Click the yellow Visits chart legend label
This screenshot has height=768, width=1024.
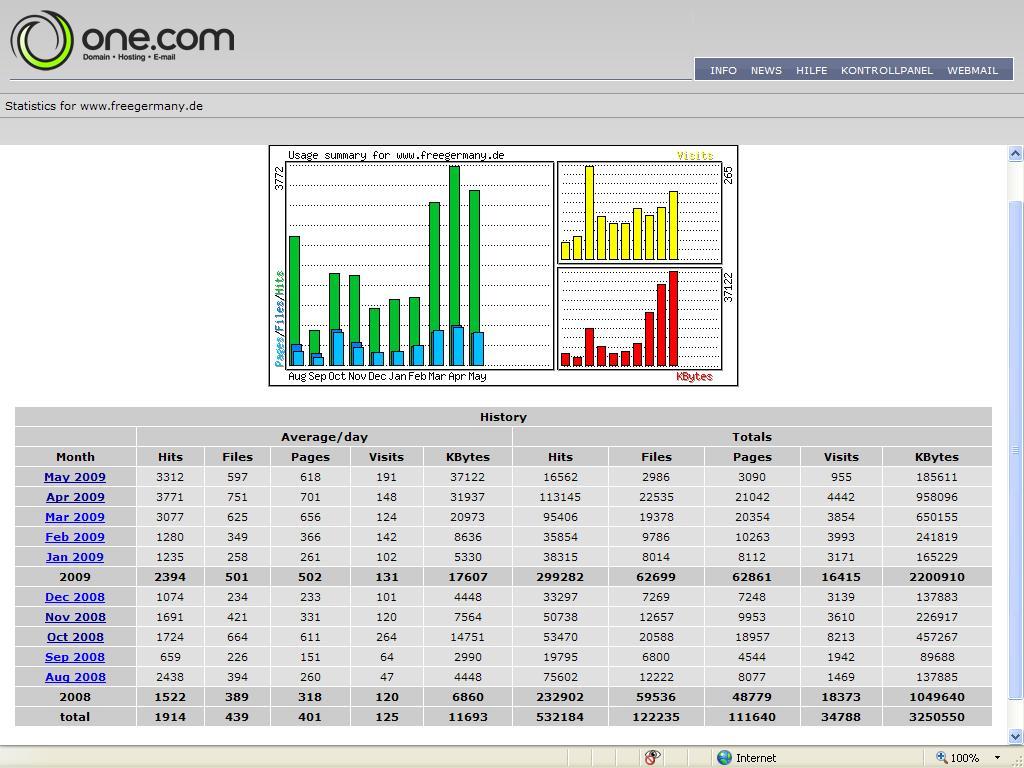coord(695,155)
